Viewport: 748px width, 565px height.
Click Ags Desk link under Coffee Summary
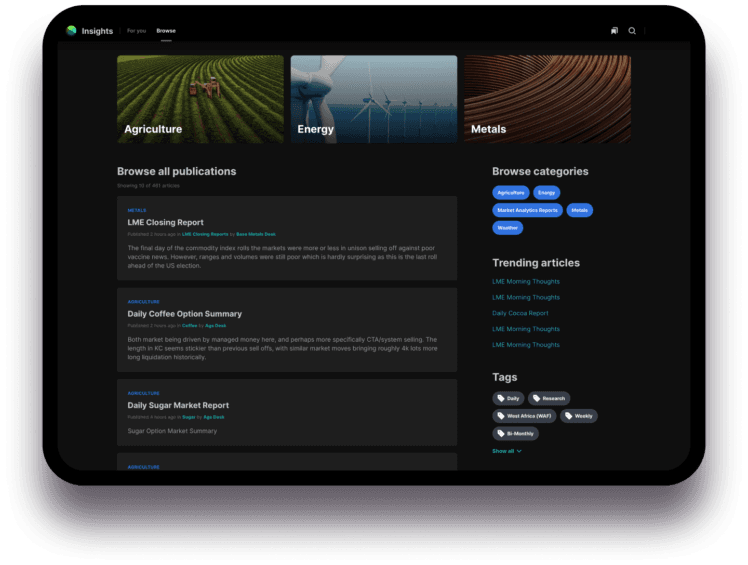[216, 325]
